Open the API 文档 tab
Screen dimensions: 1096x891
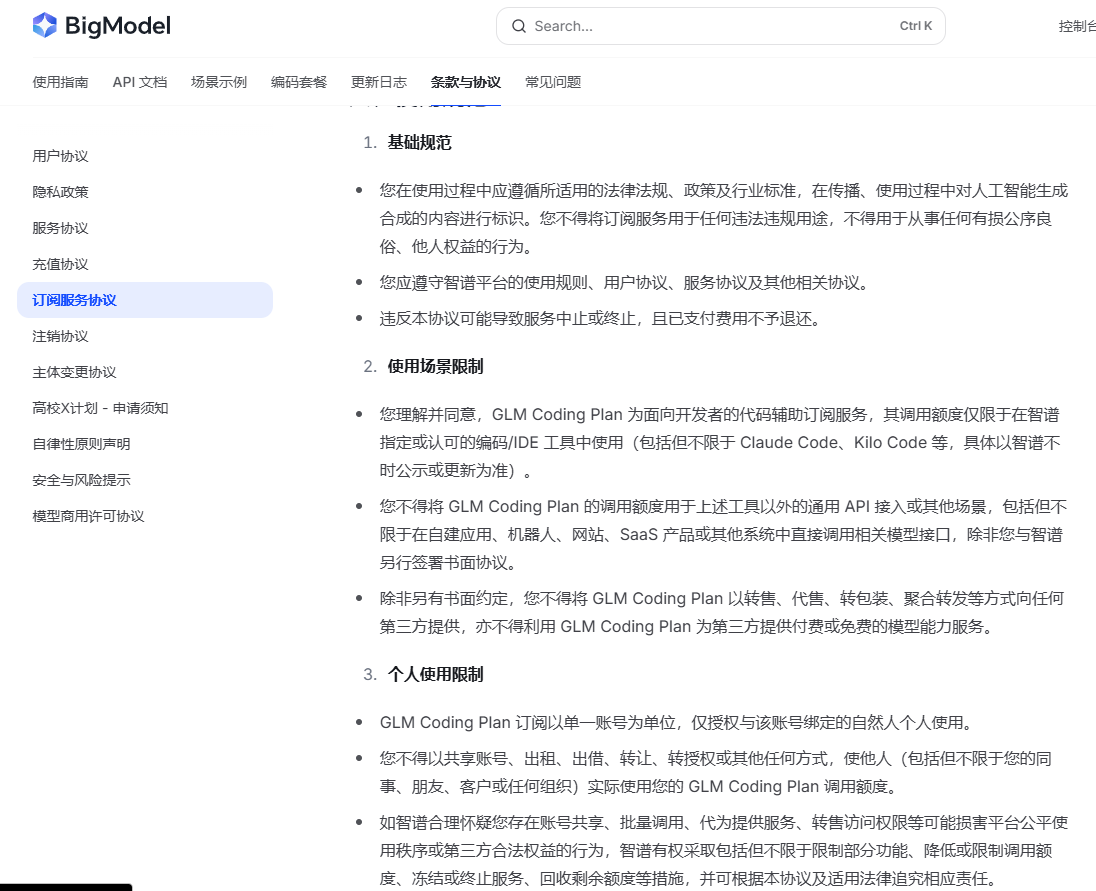point(140,82)
